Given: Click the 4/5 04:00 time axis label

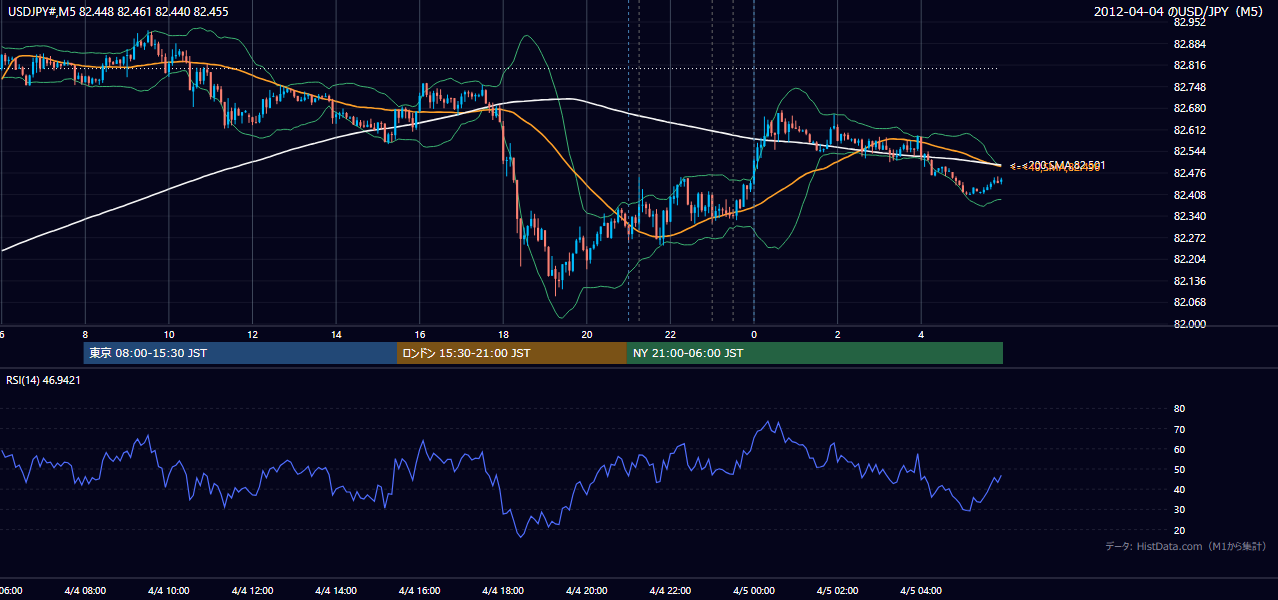Looking at the screenshot, I should tap(922, 590).
